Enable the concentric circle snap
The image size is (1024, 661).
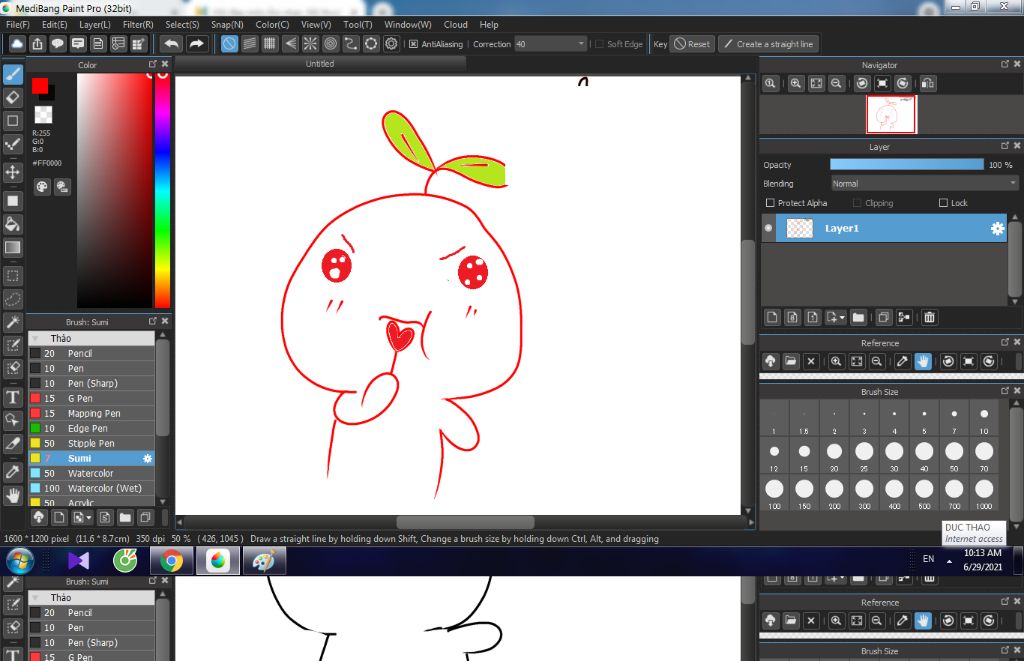coord(330,44)
